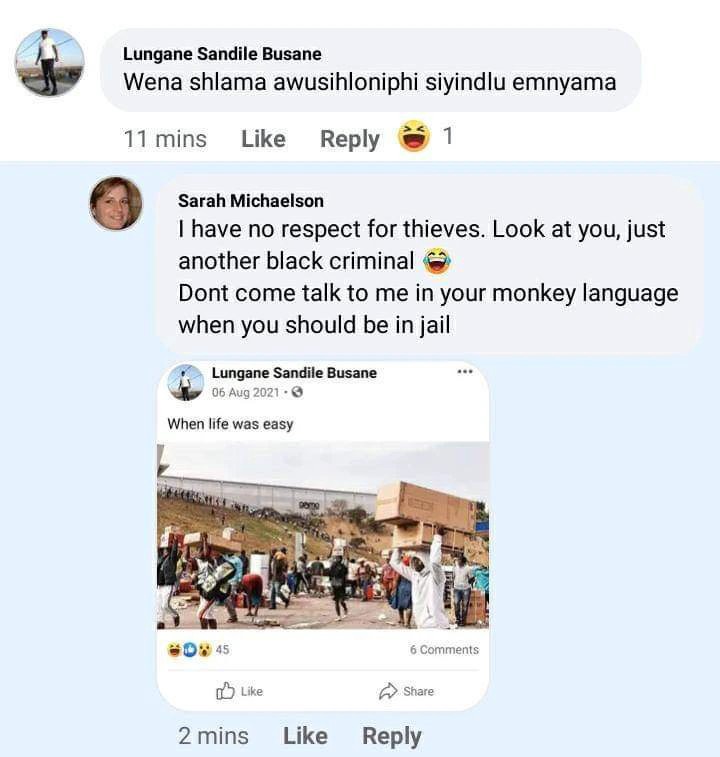Viewport: 720px width, 757px height.
Task: Open Sarah Michaelson's profile picture
Action: click(x=116, y=203)
